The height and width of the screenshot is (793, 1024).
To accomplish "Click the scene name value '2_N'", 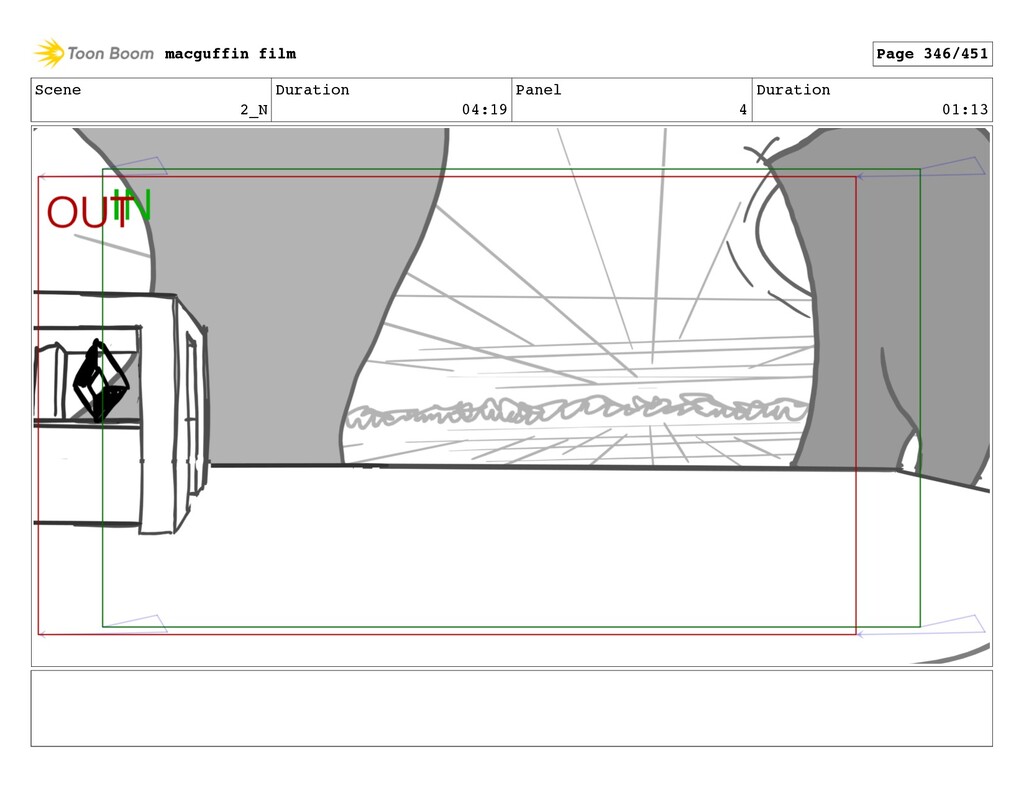I will tap(253, 110).
